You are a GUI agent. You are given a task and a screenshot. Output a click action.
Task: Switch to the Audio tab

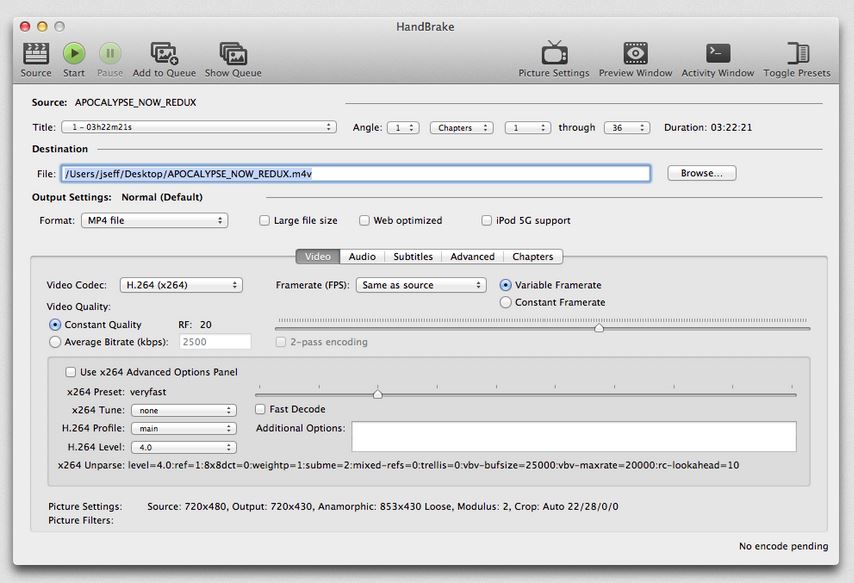(362, 257)
